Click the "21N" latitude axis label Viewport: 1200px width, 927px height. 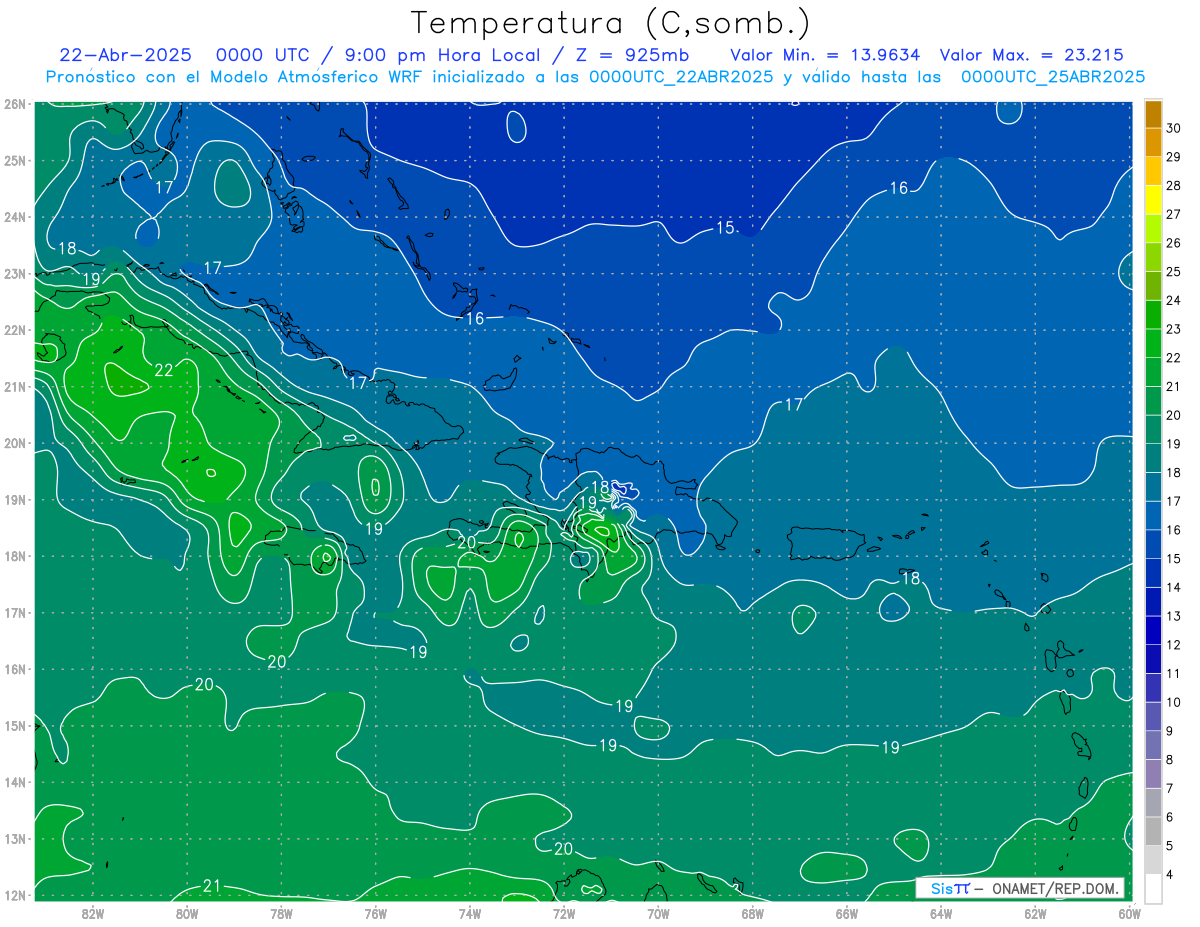tap(15, 387)
